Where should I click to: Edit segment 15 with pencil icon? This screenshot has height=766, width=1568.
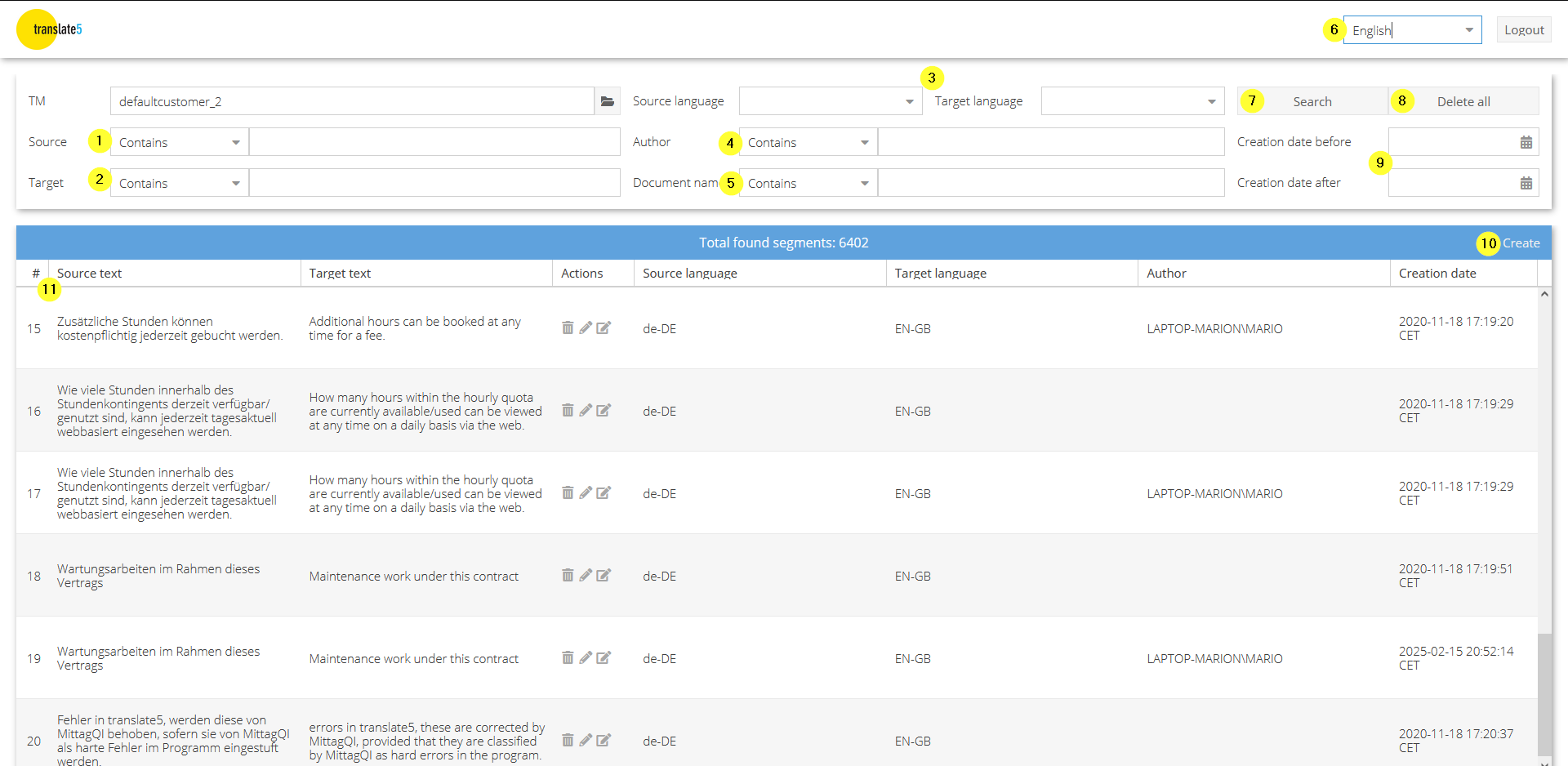coord(586,327)
